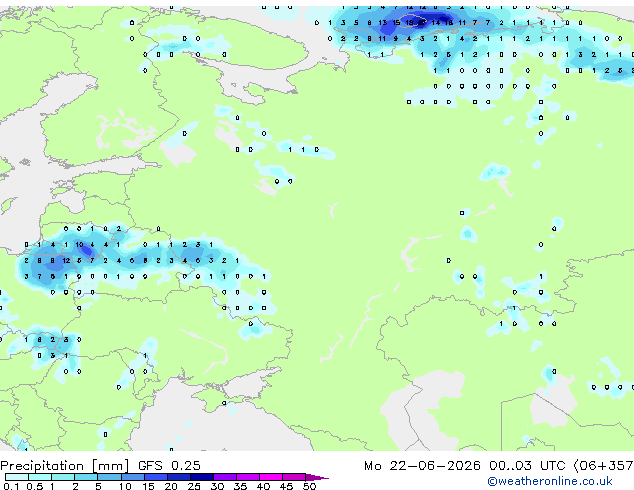Click the '25' legend scale label
This screenshot has width=634, height=490.
[x=194, y=486]
